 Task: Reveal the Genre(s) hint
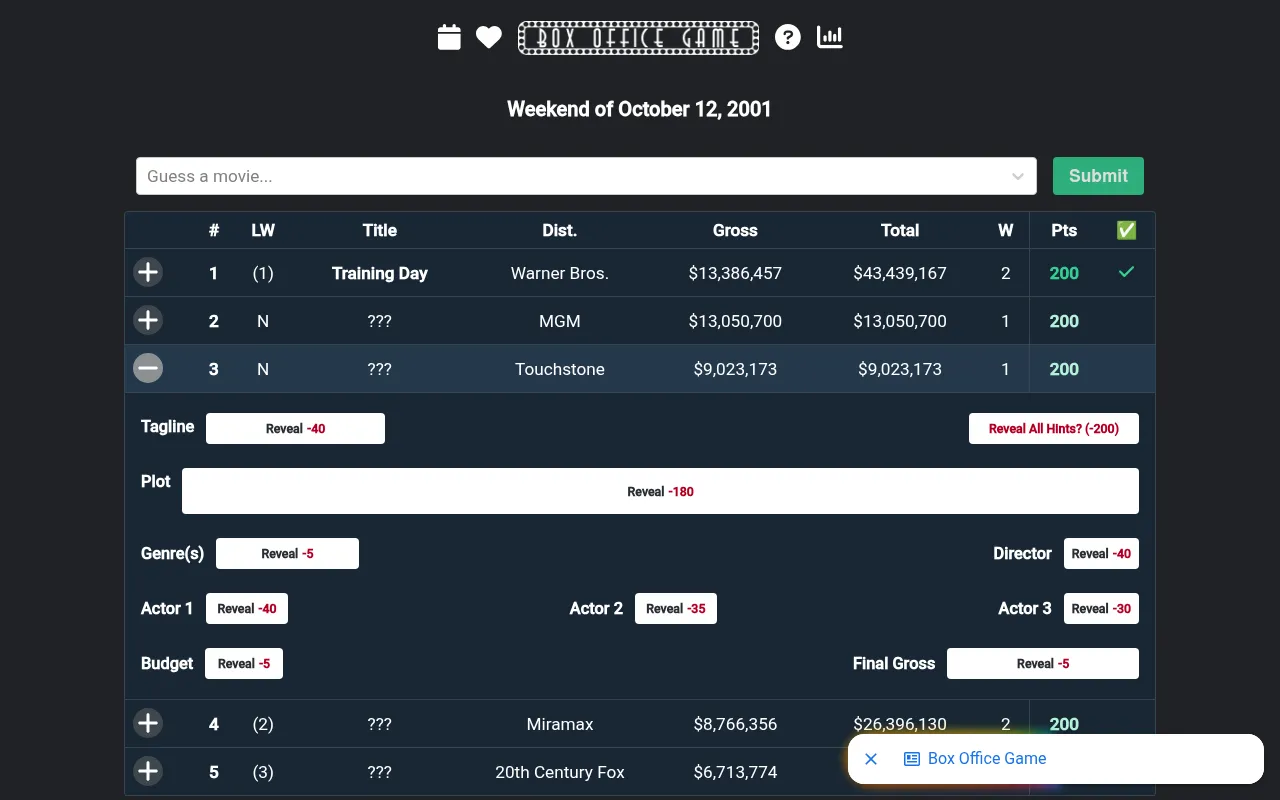pyautogui.click(x=287, y=553)
